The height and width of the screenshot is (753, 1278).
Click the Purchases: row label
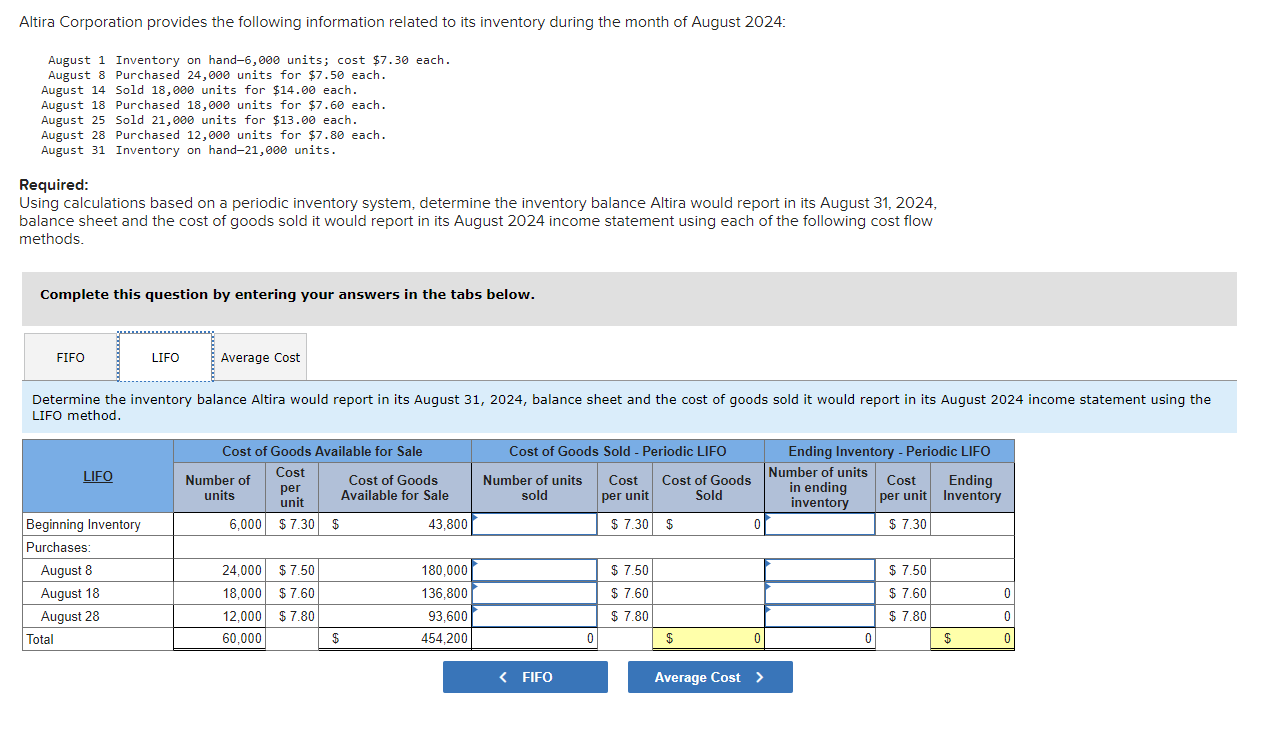tap(98, 547)
